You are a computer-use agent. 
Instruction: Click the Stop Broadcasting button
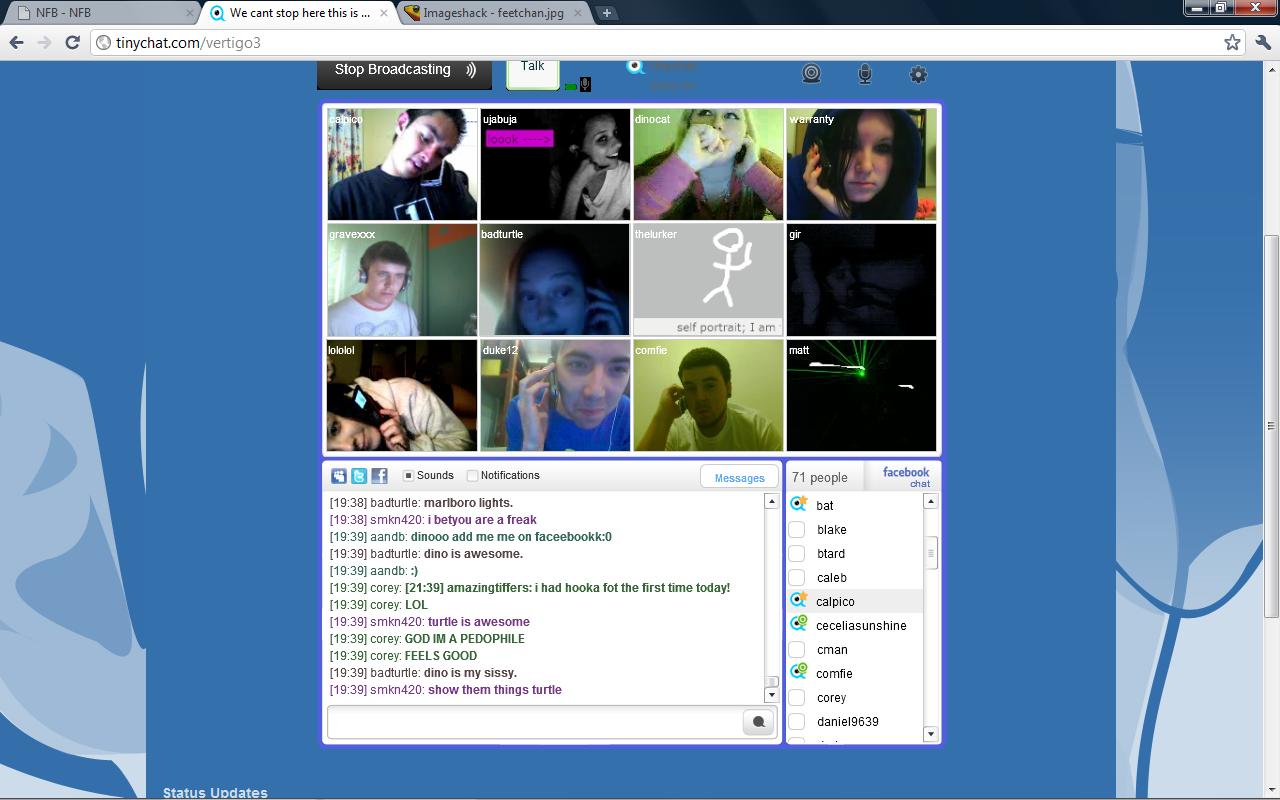(404, 70)
